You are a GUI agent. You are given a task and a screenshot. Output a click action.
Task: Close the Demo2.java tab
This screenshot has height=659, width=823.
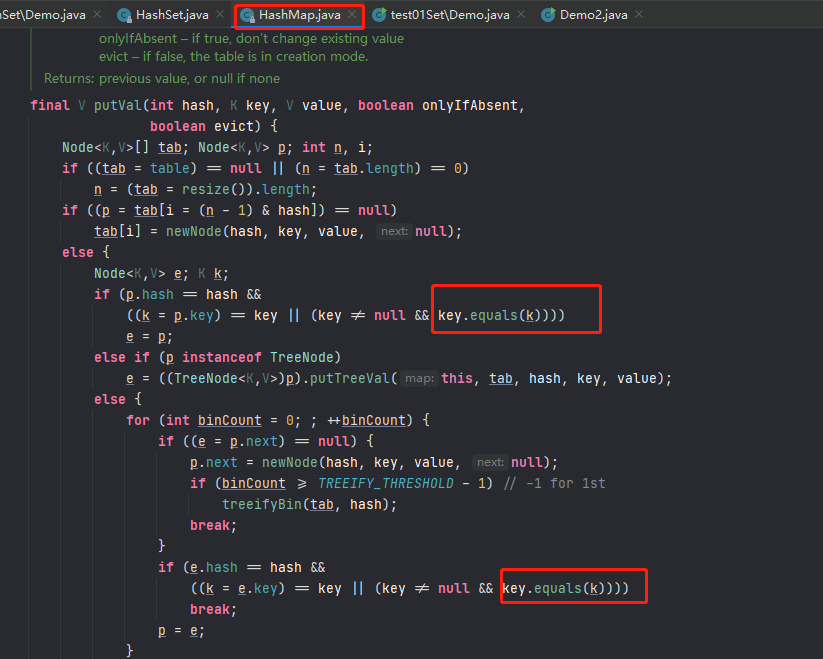639,15
